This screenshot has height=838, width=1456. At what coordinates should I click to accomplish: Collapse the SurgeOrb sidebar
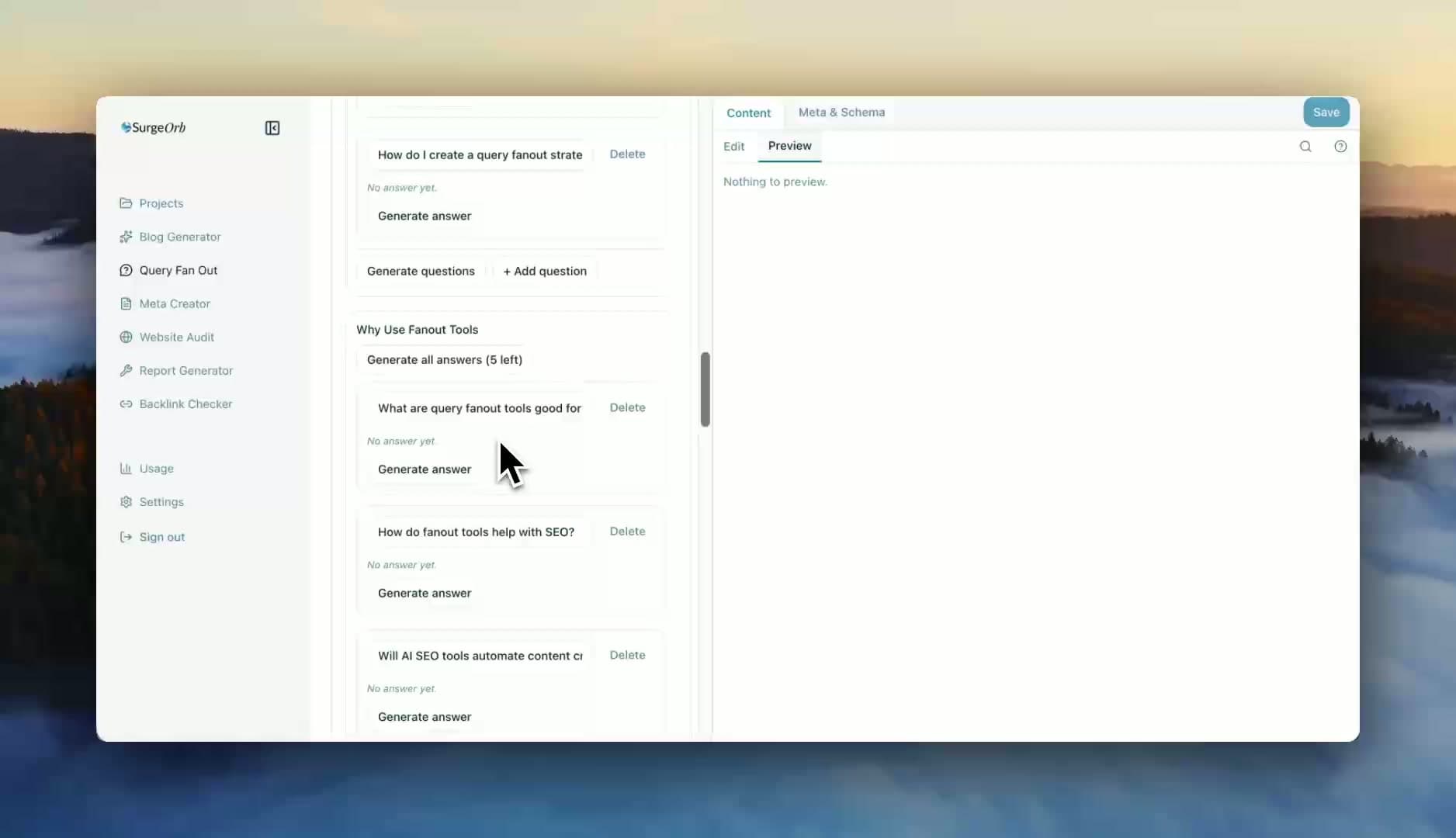272,127
